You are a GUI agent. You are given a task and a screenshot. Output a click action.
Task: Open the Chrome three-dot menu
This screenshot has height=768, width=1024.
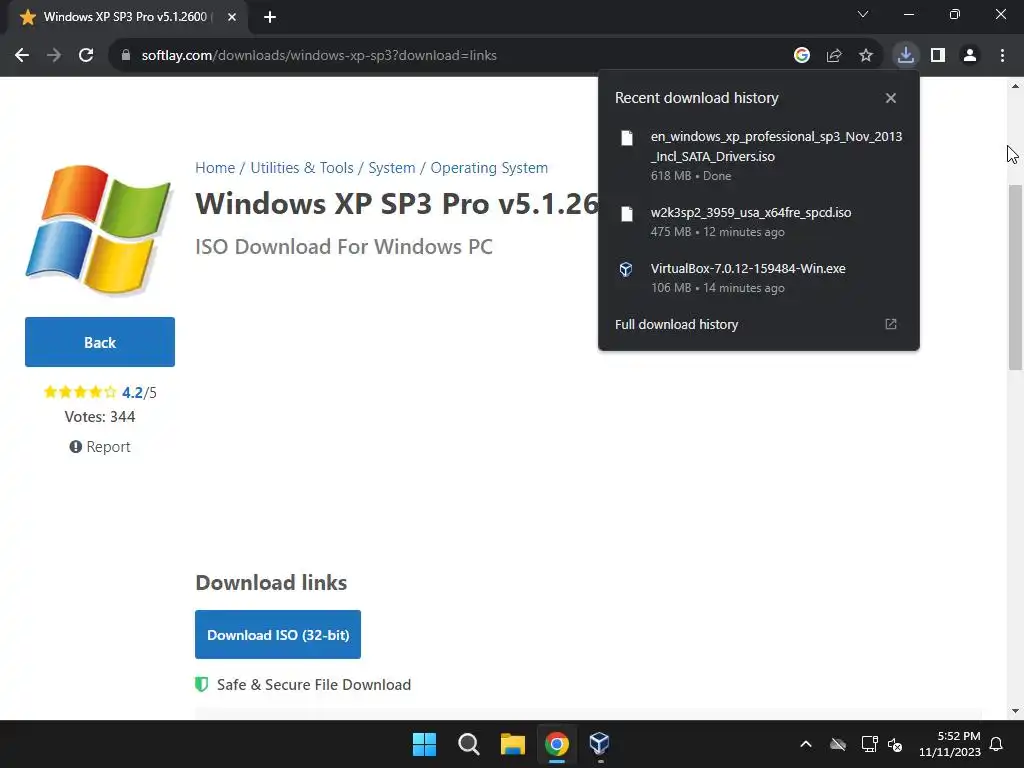[1002, 56]
